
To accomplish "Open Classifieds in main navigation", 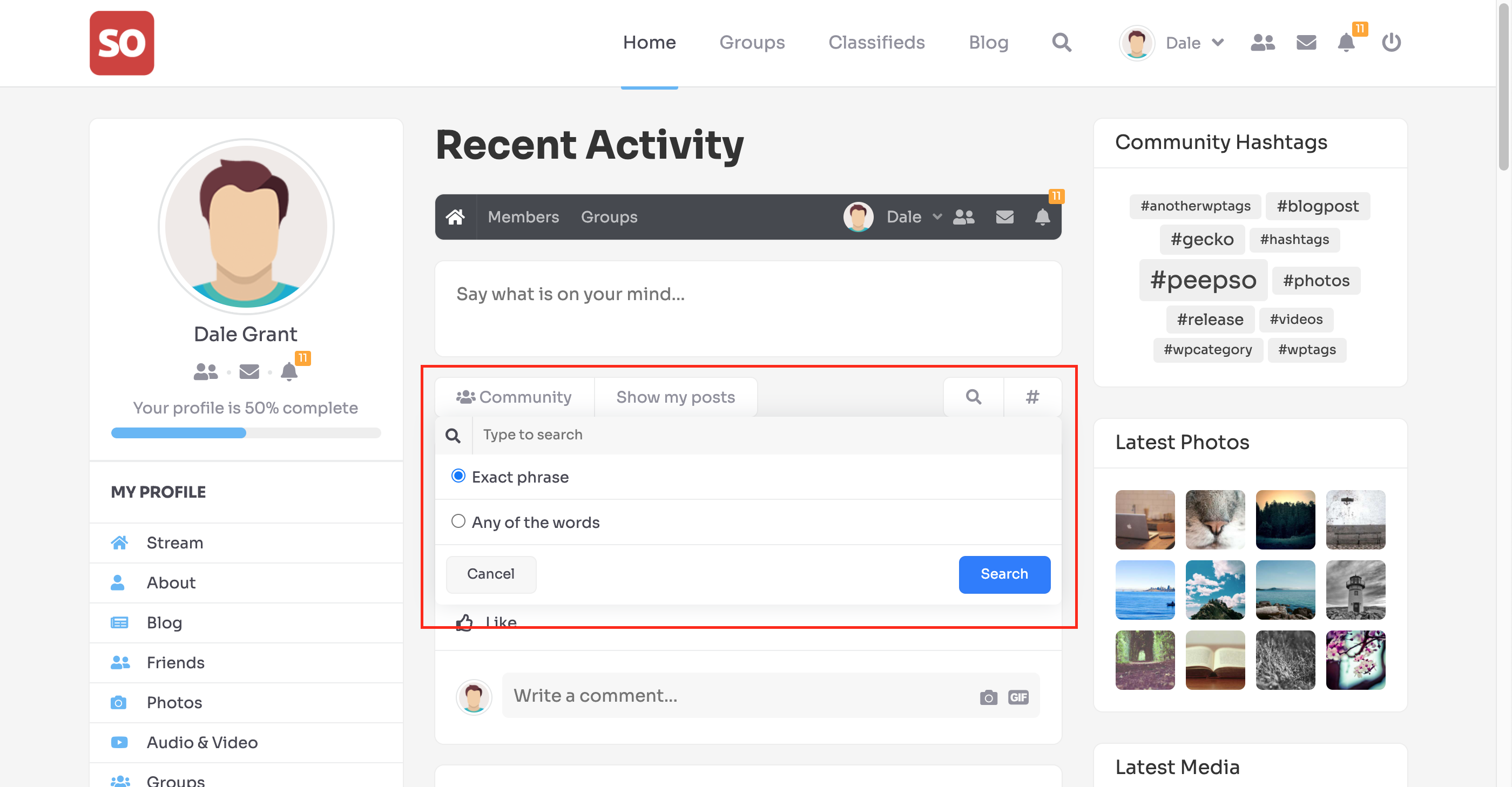I will (876, 43).
